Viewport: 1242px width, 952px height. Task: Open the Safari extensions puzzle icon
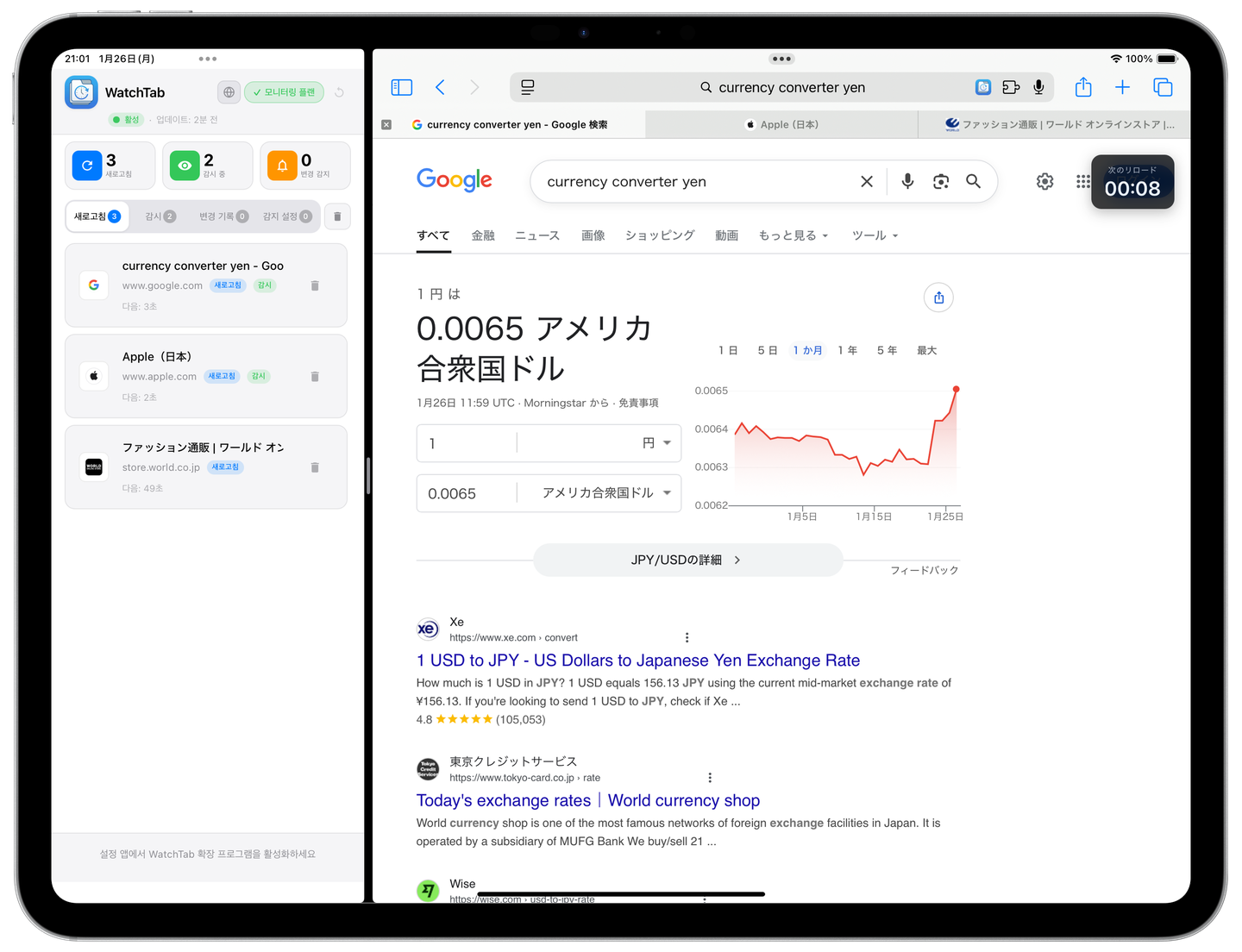(1011, 87)
